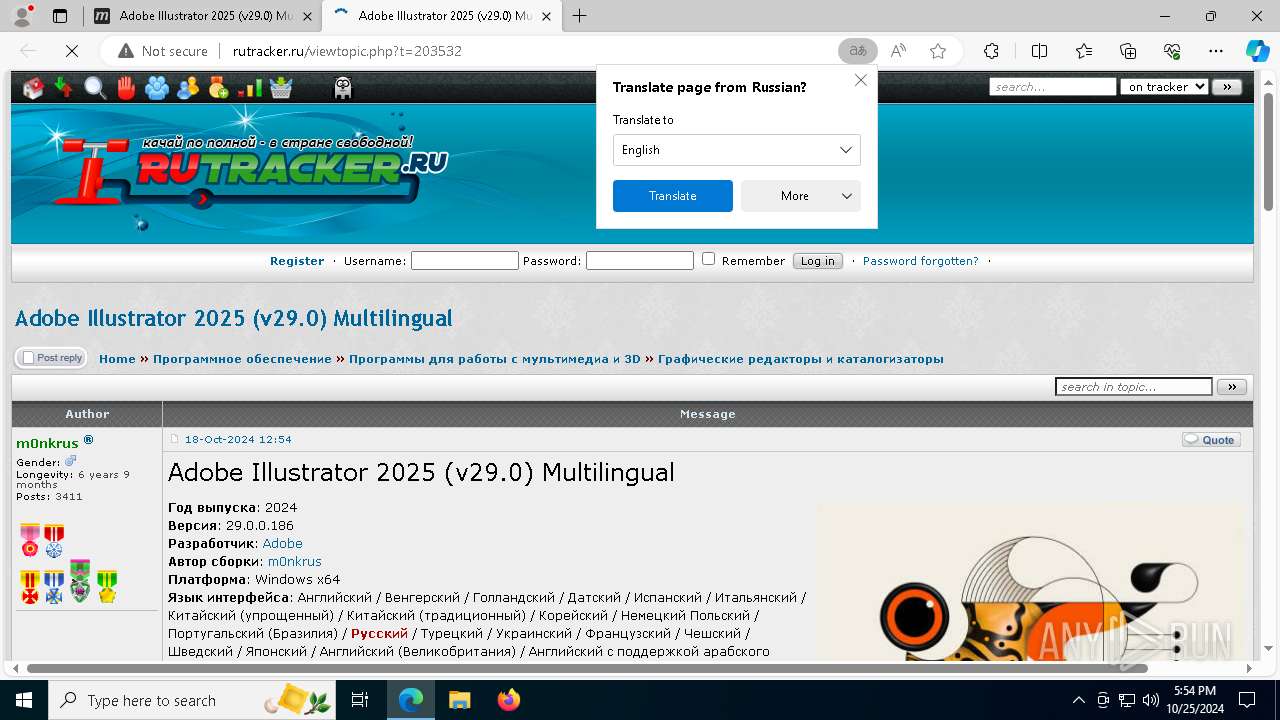Open 'Программное обеспечение' breadcrumb link

coord(242,359)
